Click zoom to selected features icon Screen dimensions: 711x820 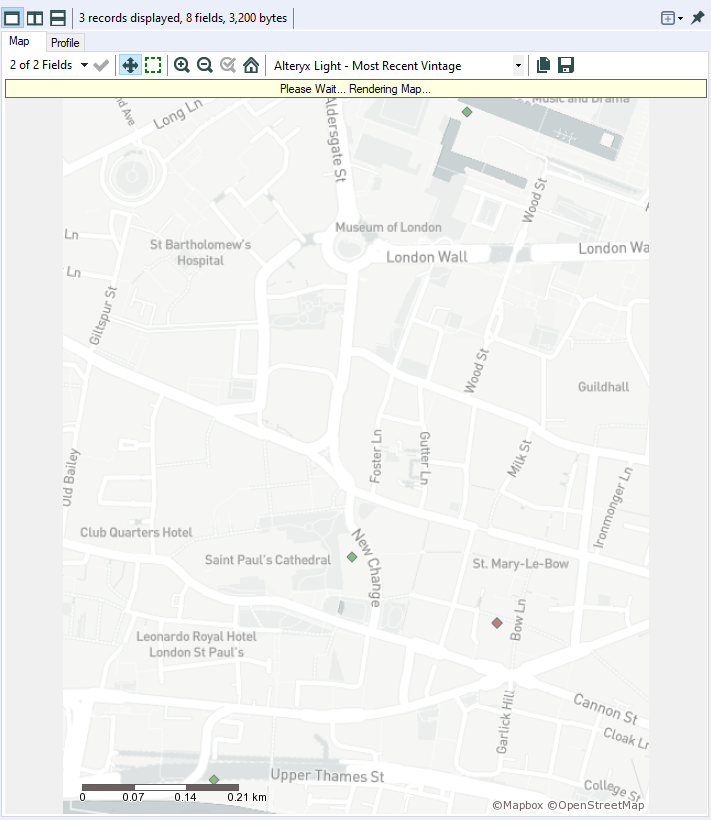227,65
